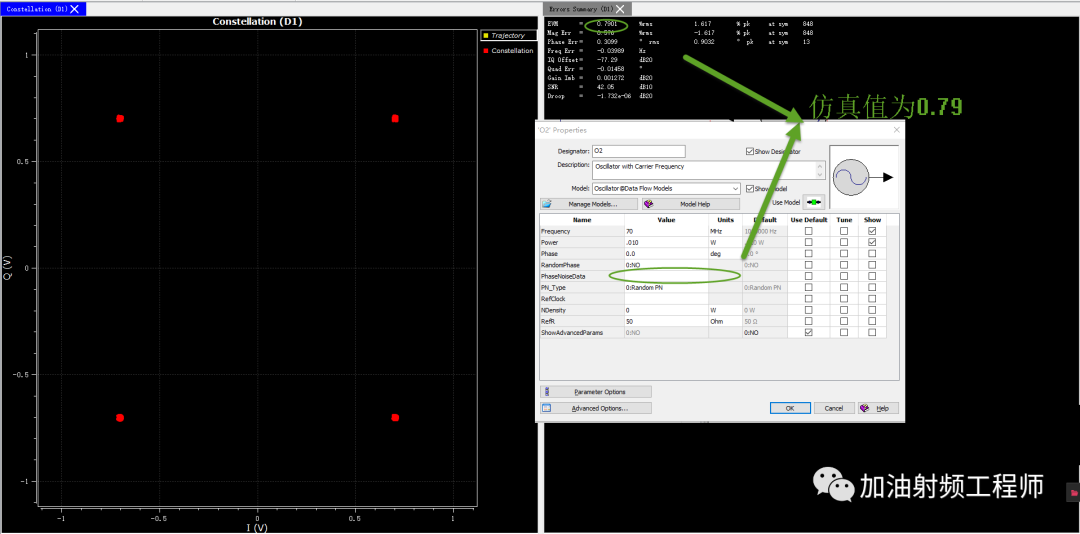Check Use Default for PN_Type
The image size is (1080, 534).
[x=809, y=287]
